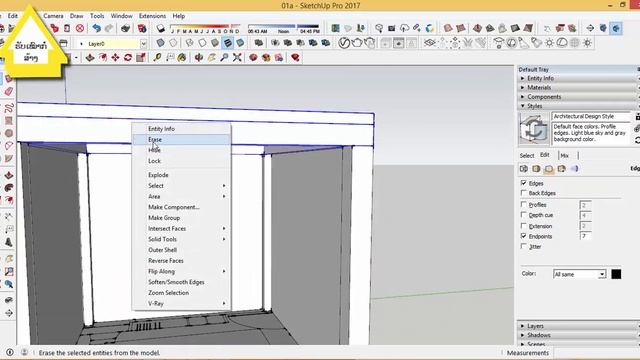640x360 pixels.
Task: Choose Entity Info from context menu
Action: pyautogui.click(x=182, y=129)
